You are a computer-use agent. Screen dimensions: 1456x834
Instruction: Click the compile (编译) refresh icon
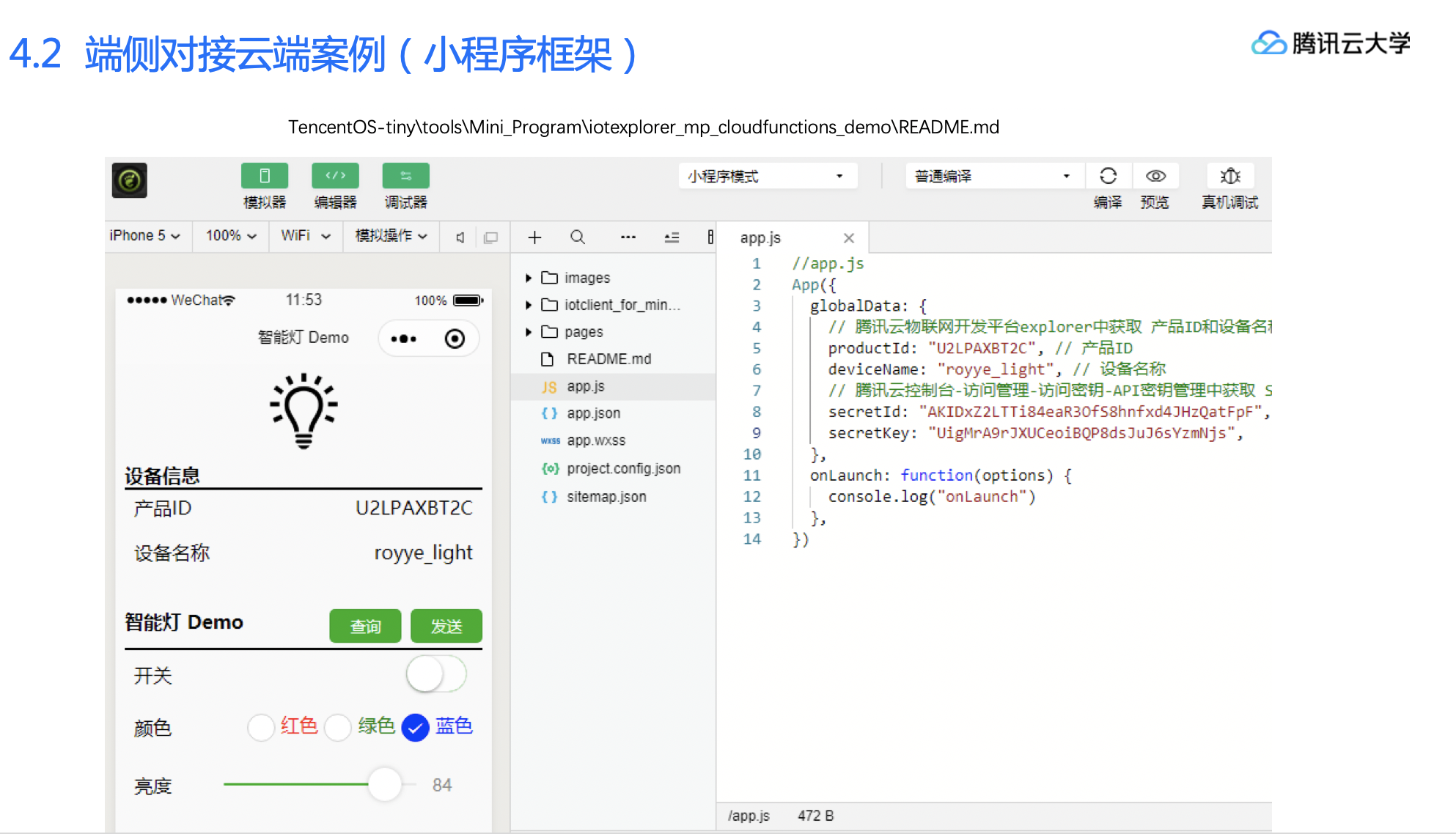click(1108, 177)
